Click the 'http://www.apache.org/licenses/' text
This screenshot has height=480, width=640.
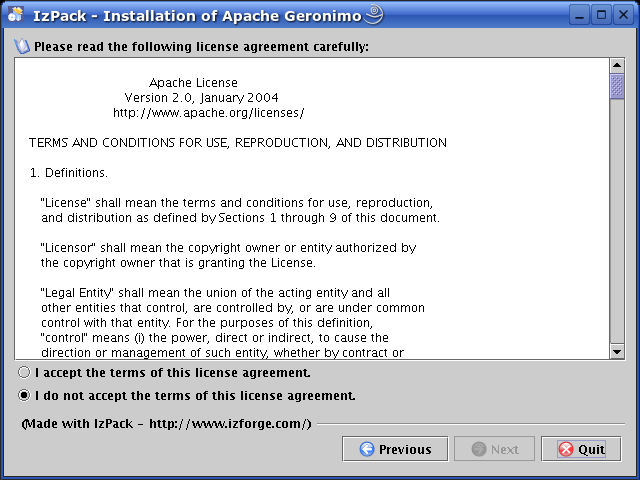[x=209, y=113]
